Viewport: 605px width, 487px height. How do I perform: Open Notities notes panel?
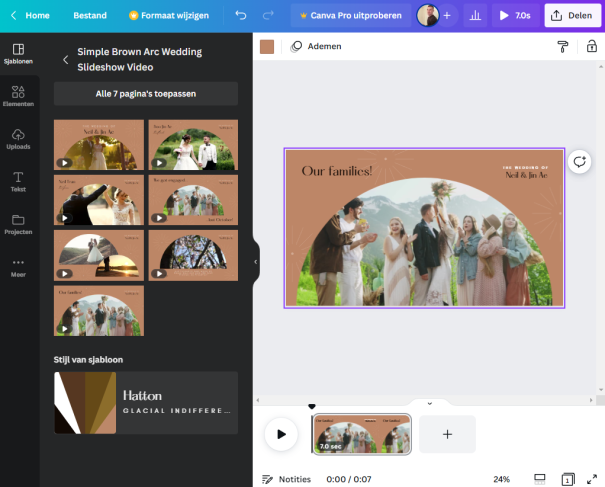pyautogui.click(x=286, y=479)
